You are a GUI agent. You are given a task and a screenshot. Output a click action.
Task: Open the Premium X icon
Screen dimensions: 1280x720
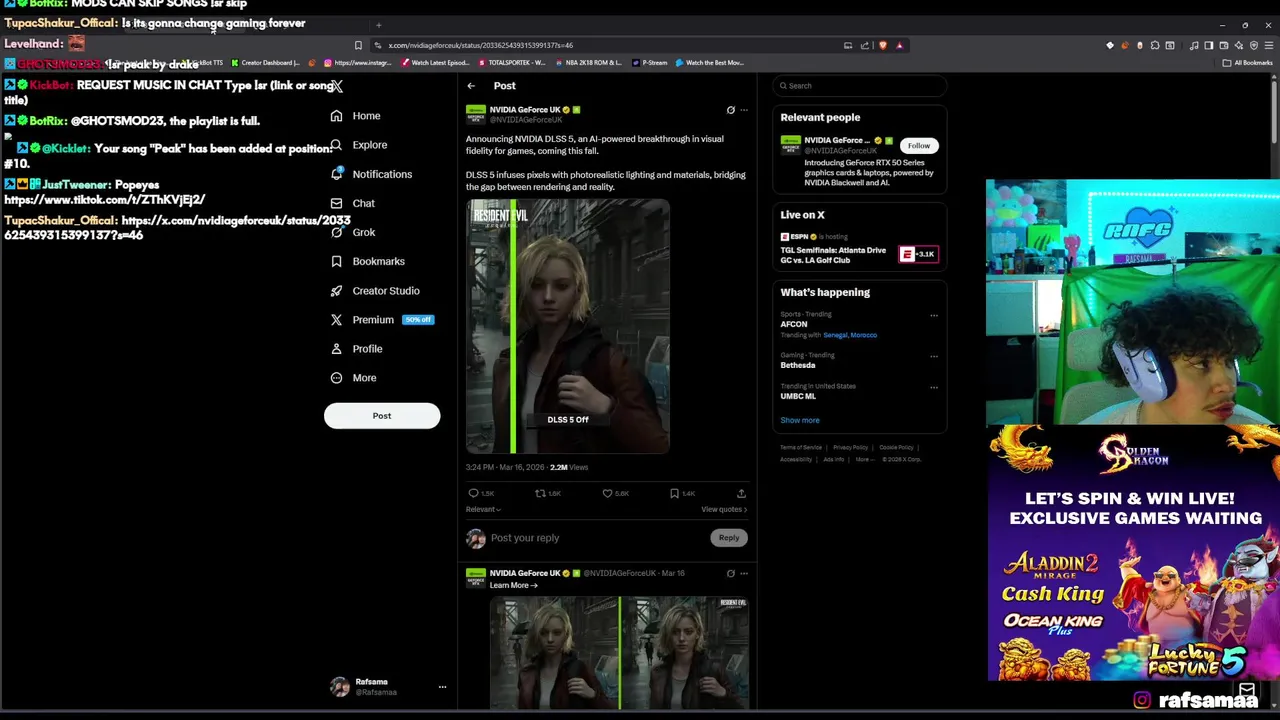(337, 320)
